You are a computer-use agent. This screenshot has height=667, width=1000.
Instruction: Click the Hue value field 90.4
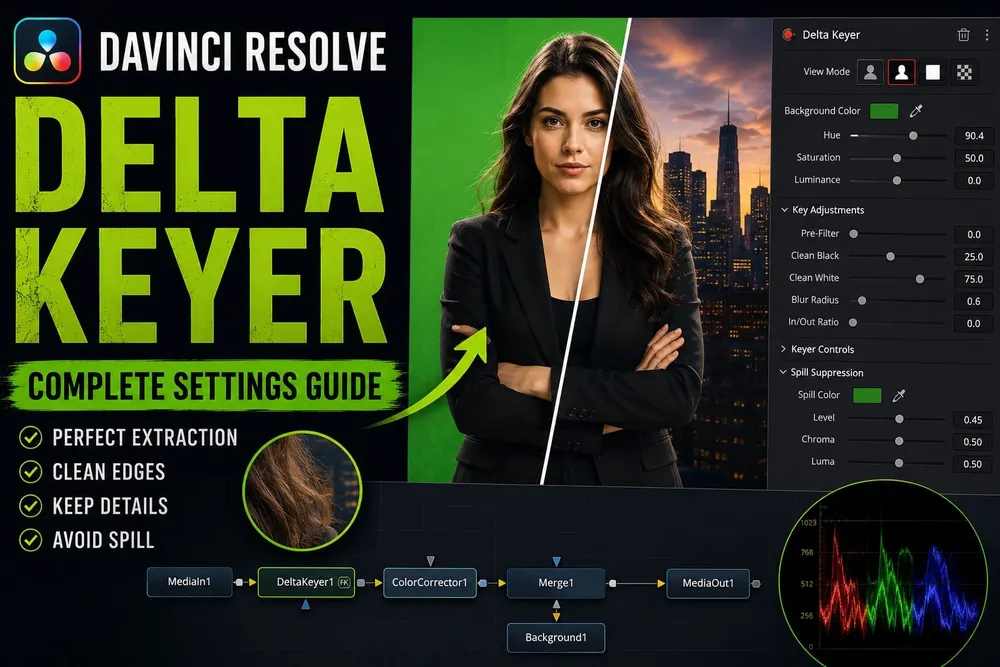(x=974, y=136)
